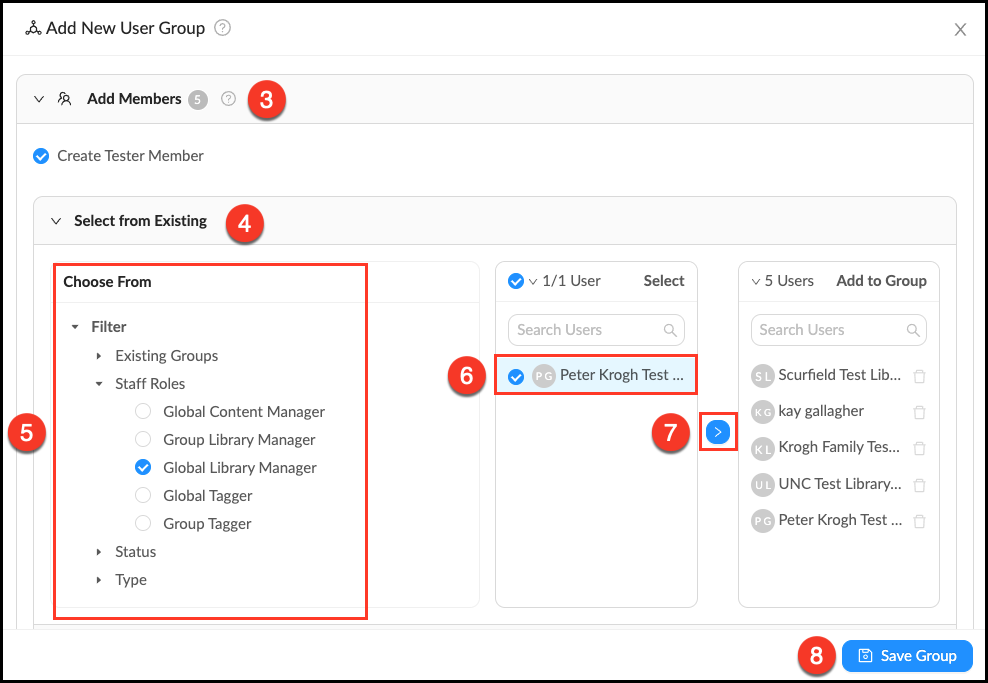This screenshot has width=988, height=683.
Task: Click the trash icon beside kay gallagher
Action: pos(919,411)
